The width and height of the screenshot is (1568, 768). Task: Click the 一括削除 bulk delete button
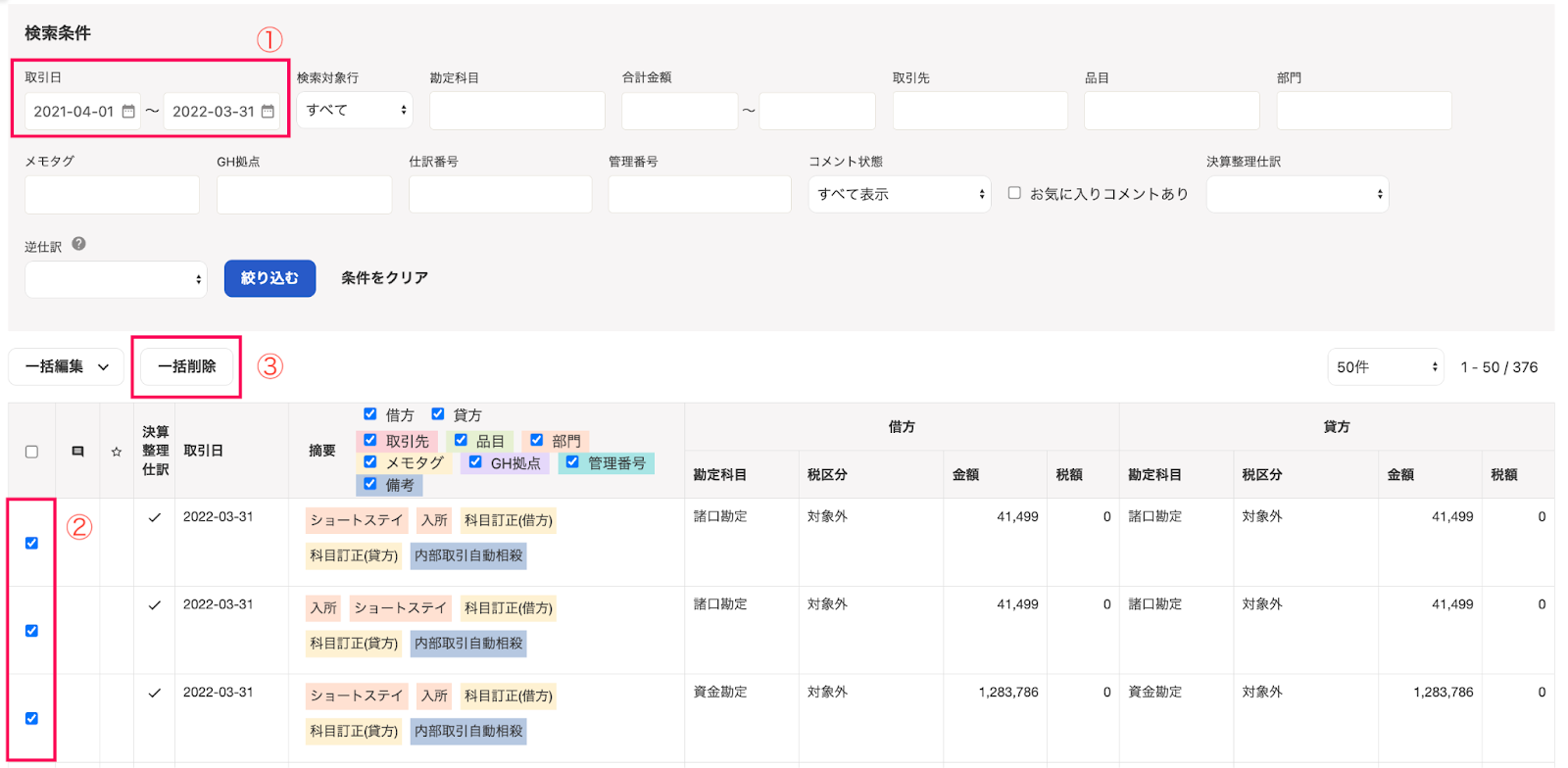pos(187,366)
